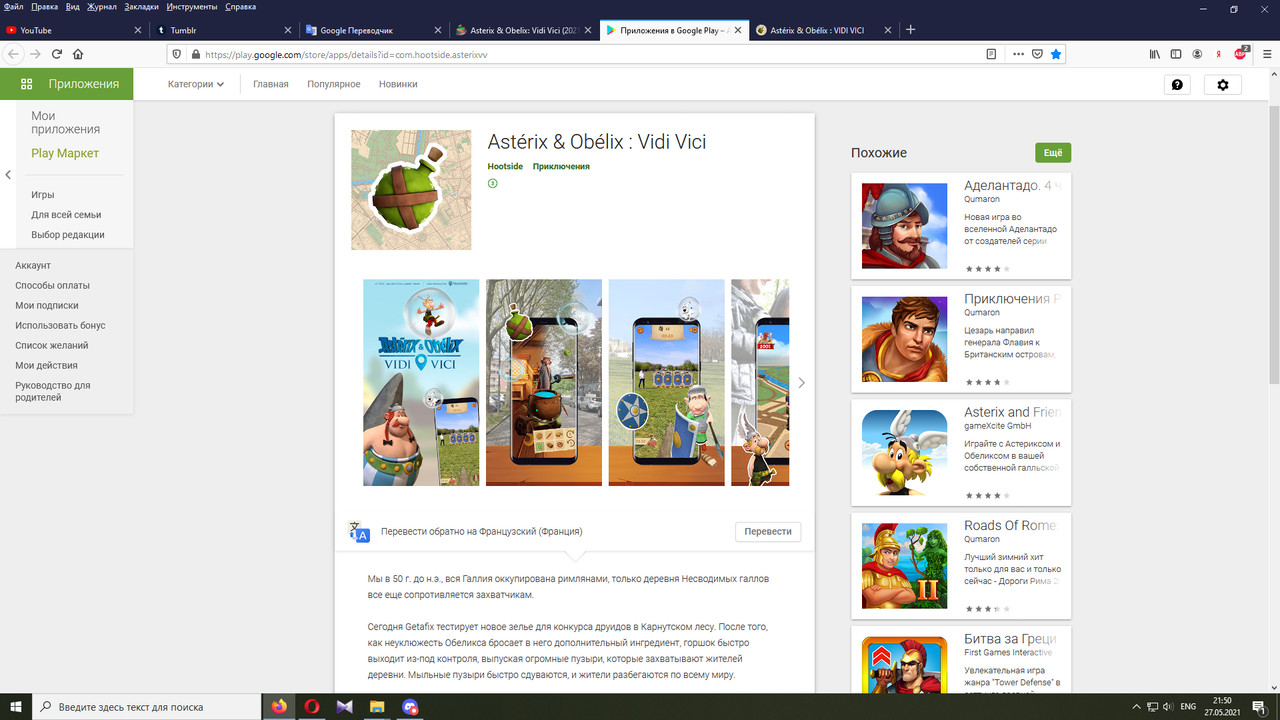The height and width of the screenshot is (720, 1280).
Task: Click the Windows taskbar search box
Action: (147, 707)
